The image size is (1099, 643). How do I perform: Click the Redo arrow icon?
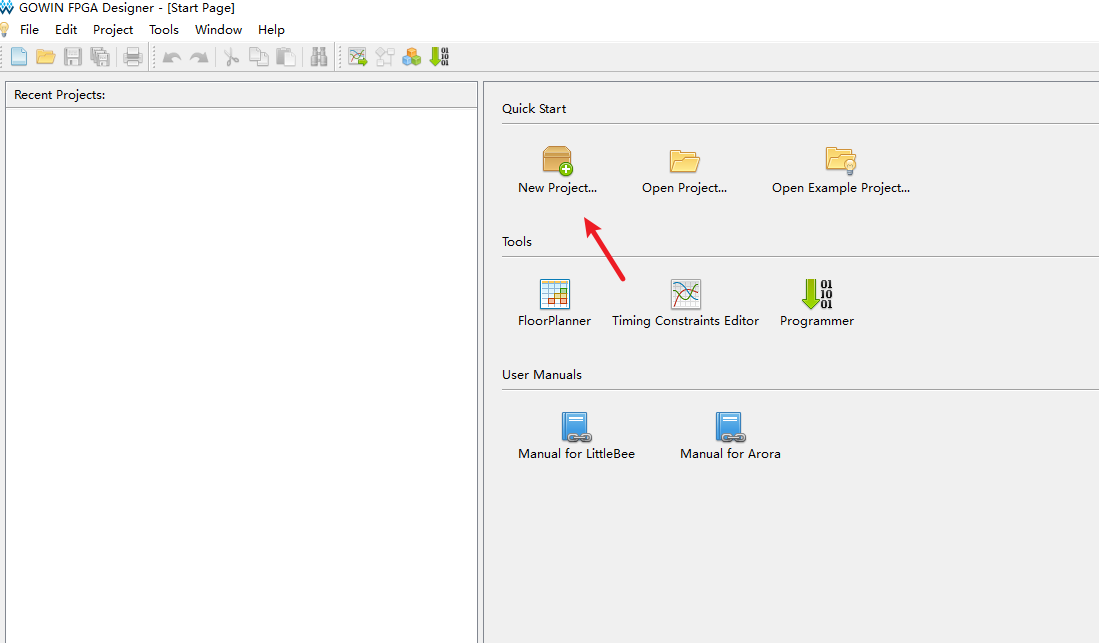coord(199,57)
